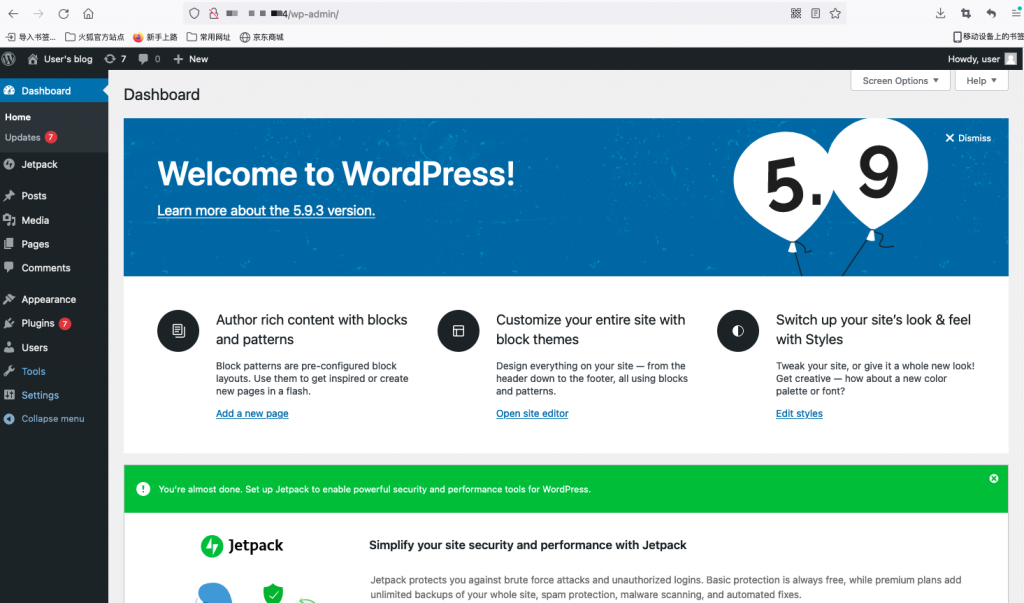Open 移动设备上的书签 folder
This screenshot has height=603, width=1024.
[x=988, y=37]
